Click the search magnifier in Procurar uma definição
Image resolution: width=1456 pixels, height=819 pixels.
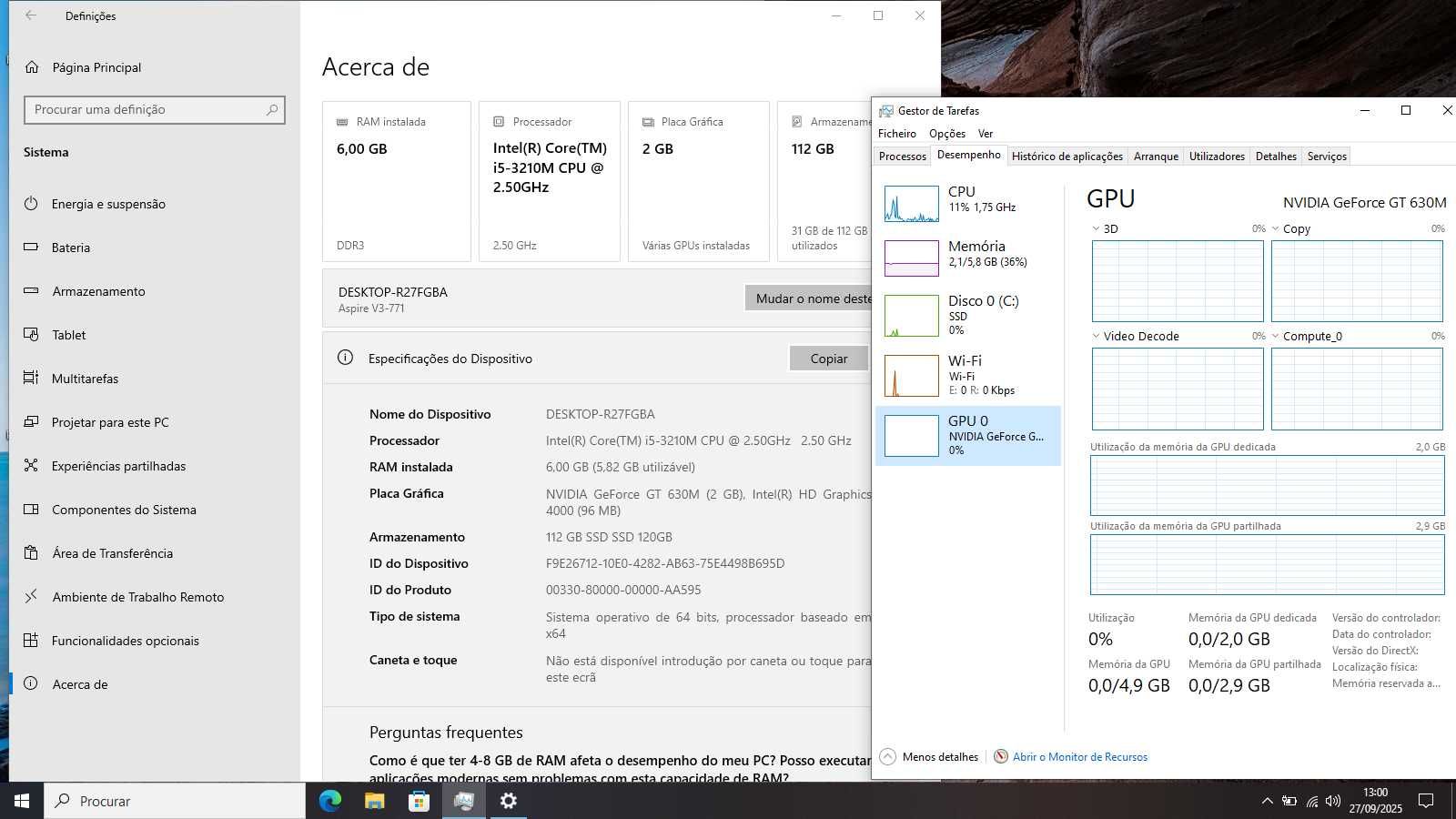tap(271, 109)
